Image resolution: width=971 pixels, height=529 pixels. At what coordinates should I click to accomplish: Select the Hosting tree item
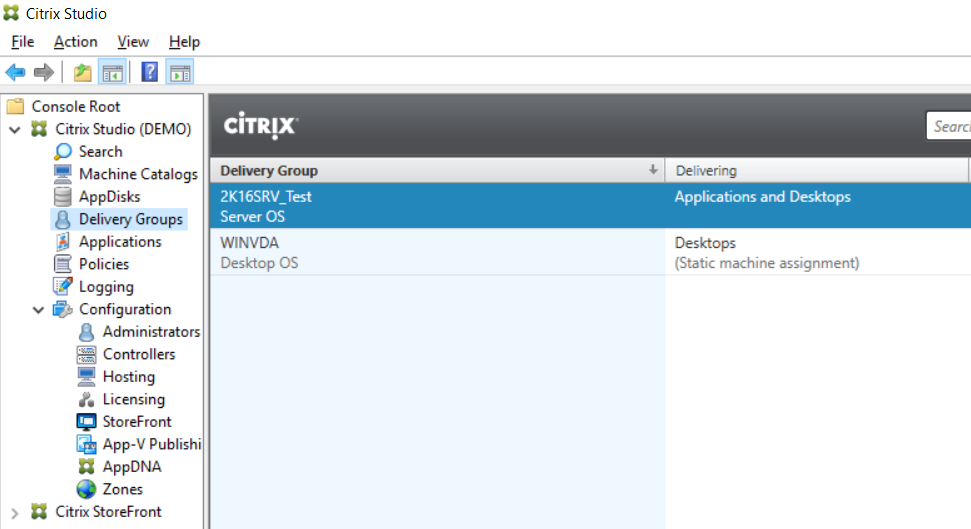click(x=129, y=377)
